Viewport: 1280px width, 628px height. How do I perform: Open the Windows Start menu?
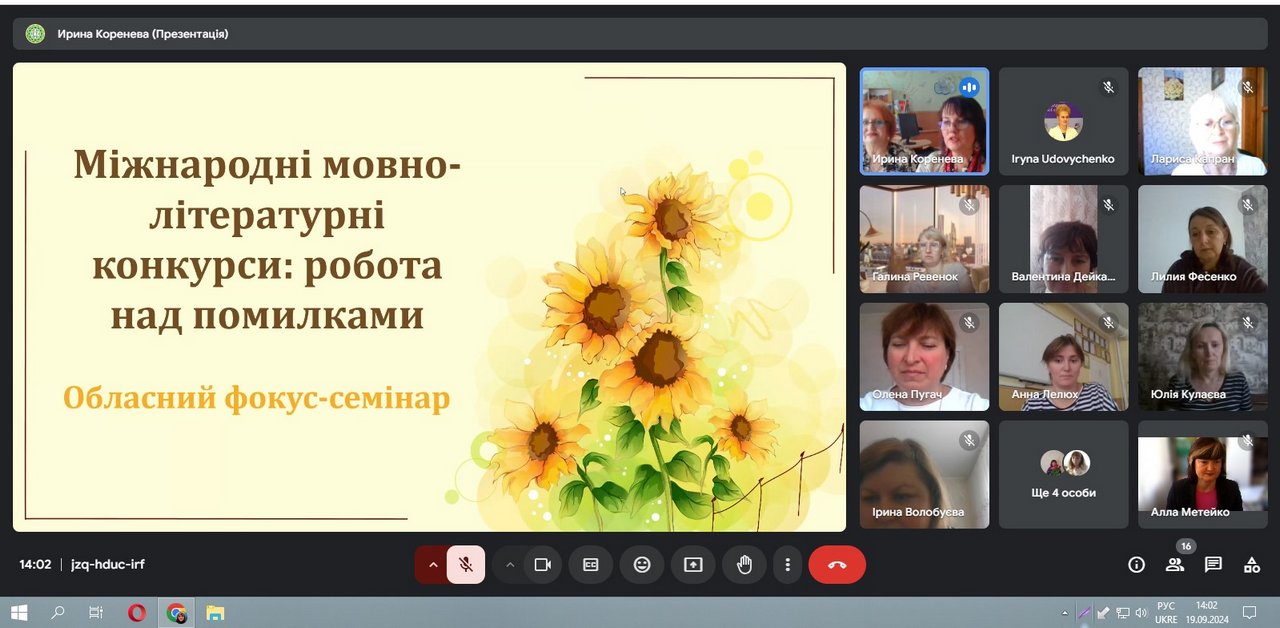pyautogui.click(x=19, y=613)
